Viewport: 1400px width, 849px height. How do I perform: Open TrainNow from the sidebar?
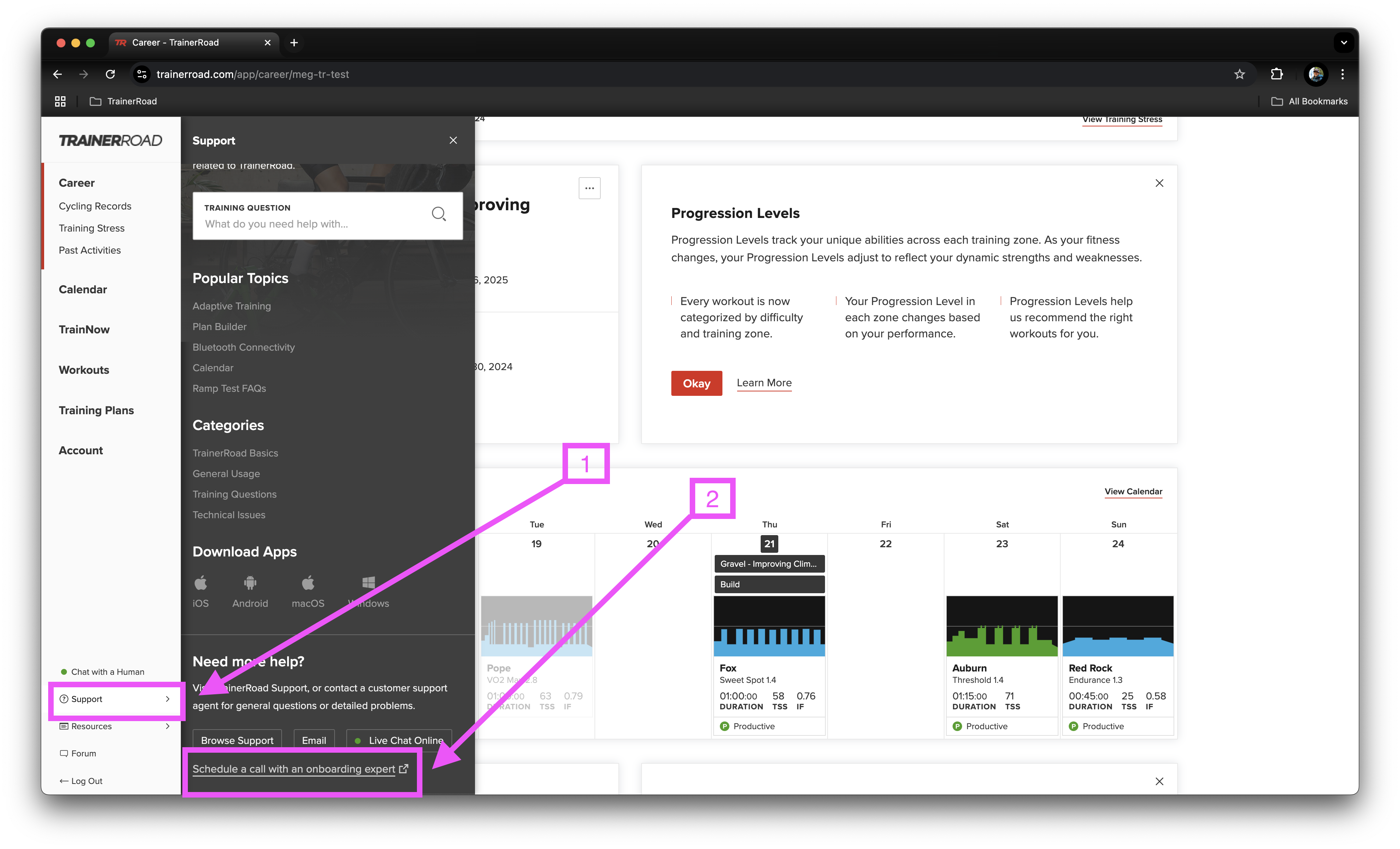click(84, 330)
